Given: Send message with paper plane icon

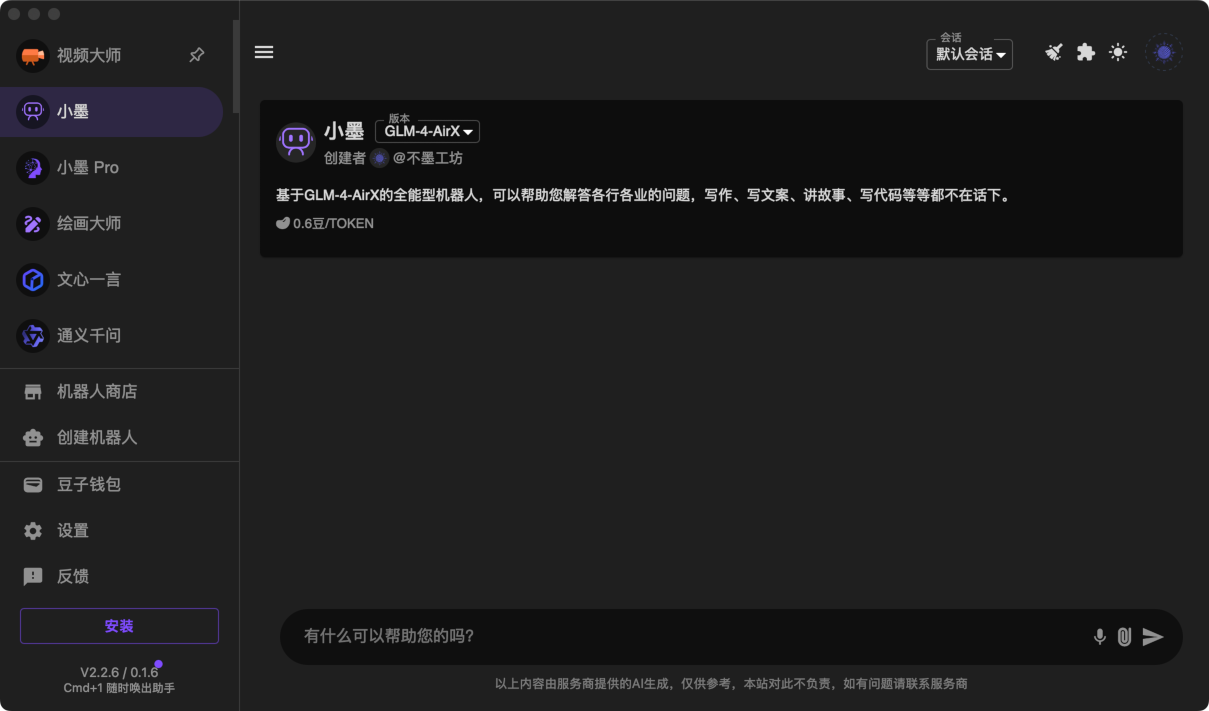Looking at the screenshot, I should pos(1153,637).
